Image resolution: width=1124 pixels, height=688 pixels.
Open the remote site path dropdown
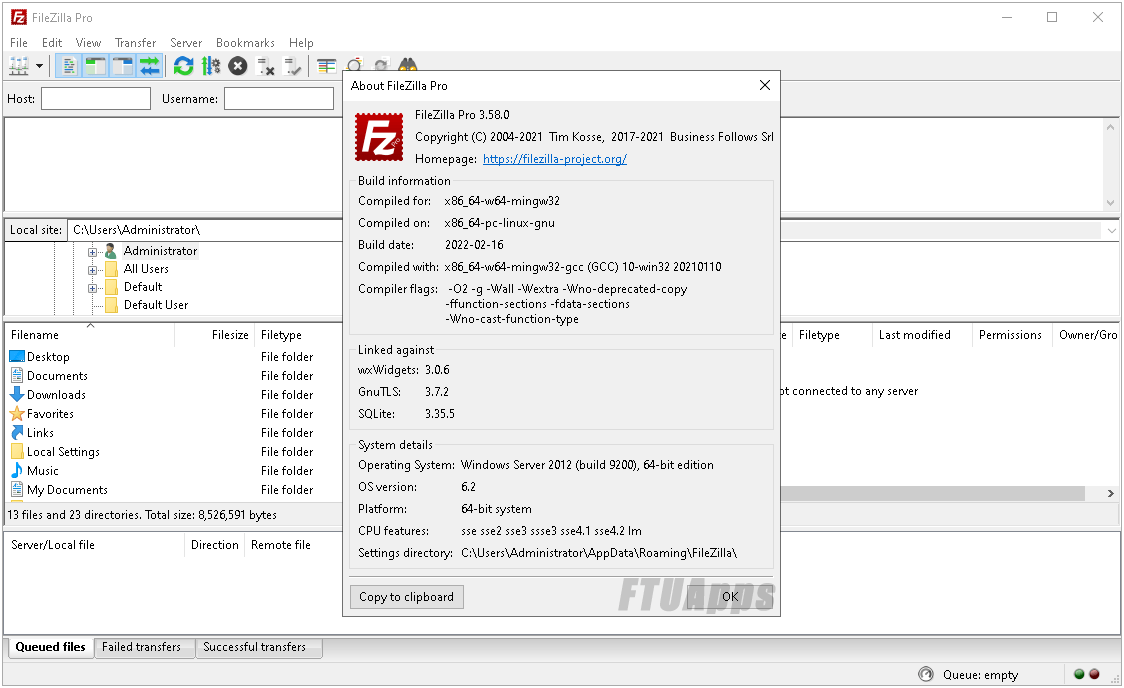coord(1111,230)
